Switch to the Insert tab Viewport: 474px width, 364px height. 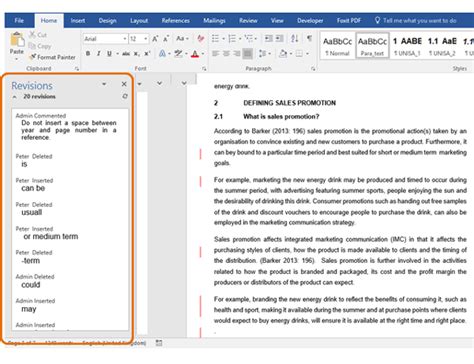[x=78, y=21]
